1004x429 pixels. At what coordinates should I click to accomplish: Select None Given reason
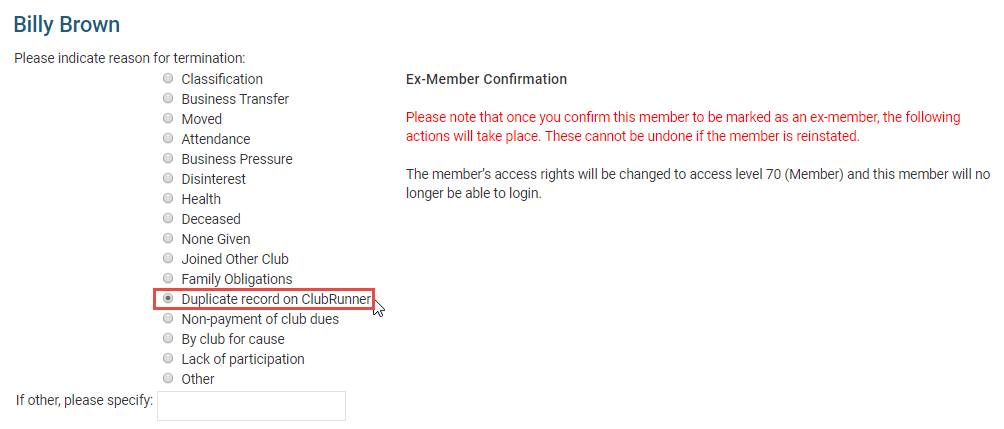click(168, 239)
